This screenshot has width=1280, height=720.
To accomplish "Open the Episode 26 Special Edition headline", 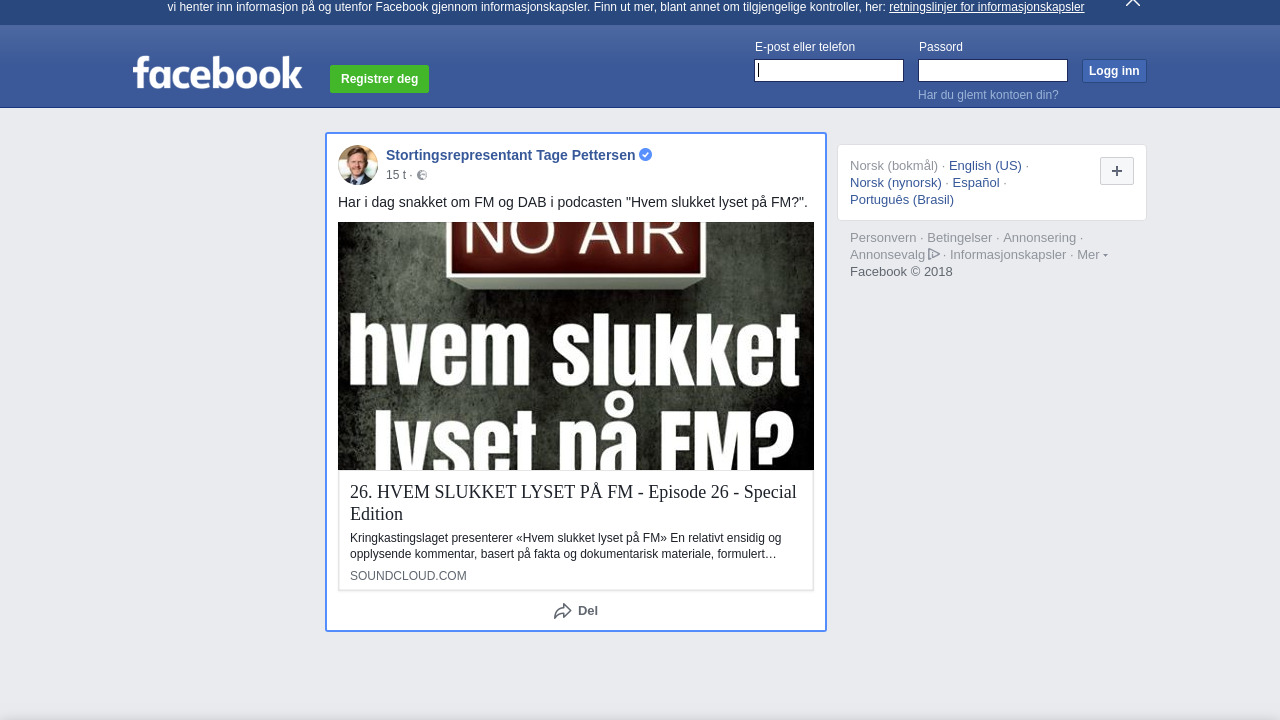I will pos(573,503).
